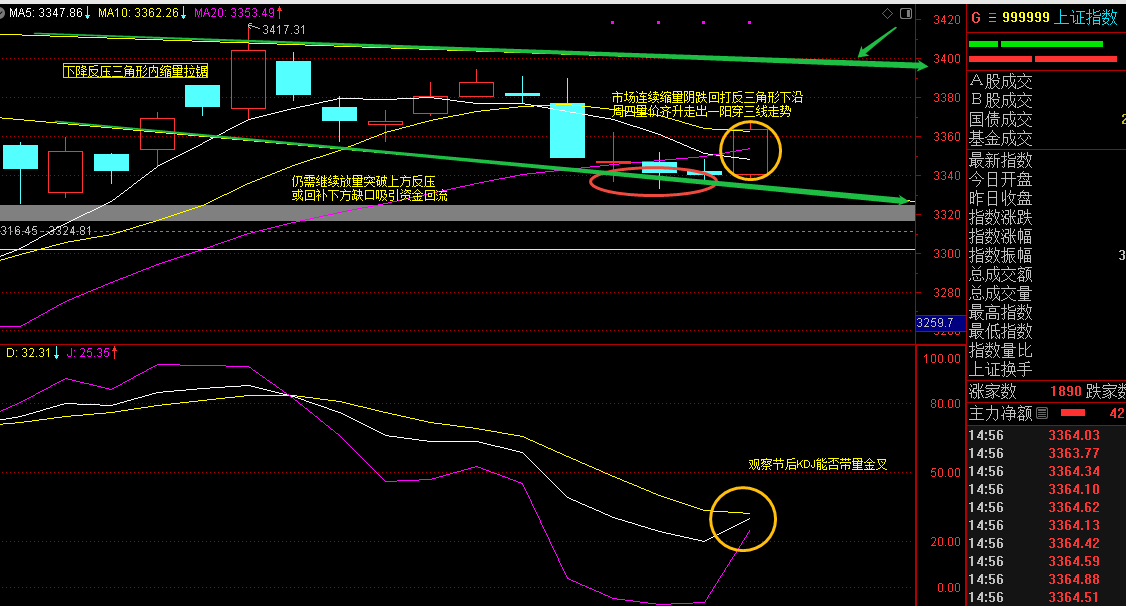Select the tick row showing 3364.13
1126x606 pixels.
1046,525
